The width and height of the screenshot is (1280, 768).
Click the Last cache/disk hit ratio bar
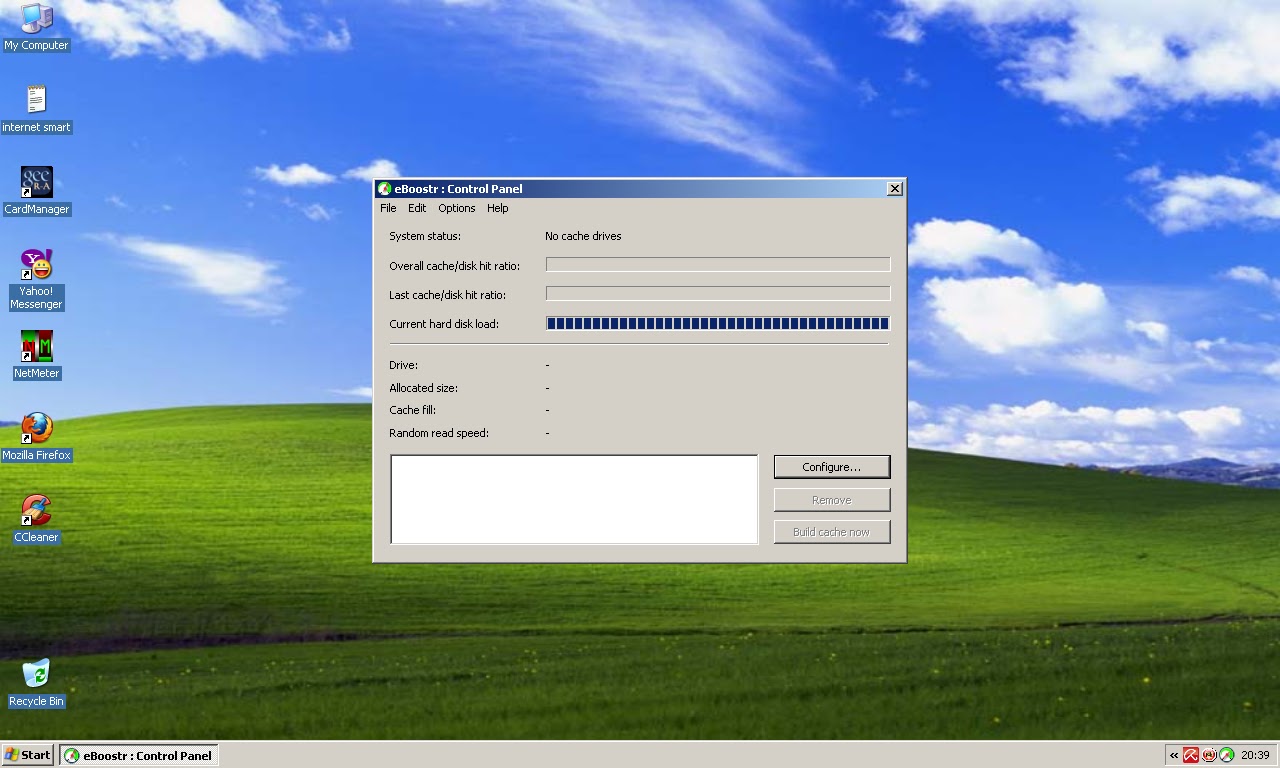pos(718,293)
